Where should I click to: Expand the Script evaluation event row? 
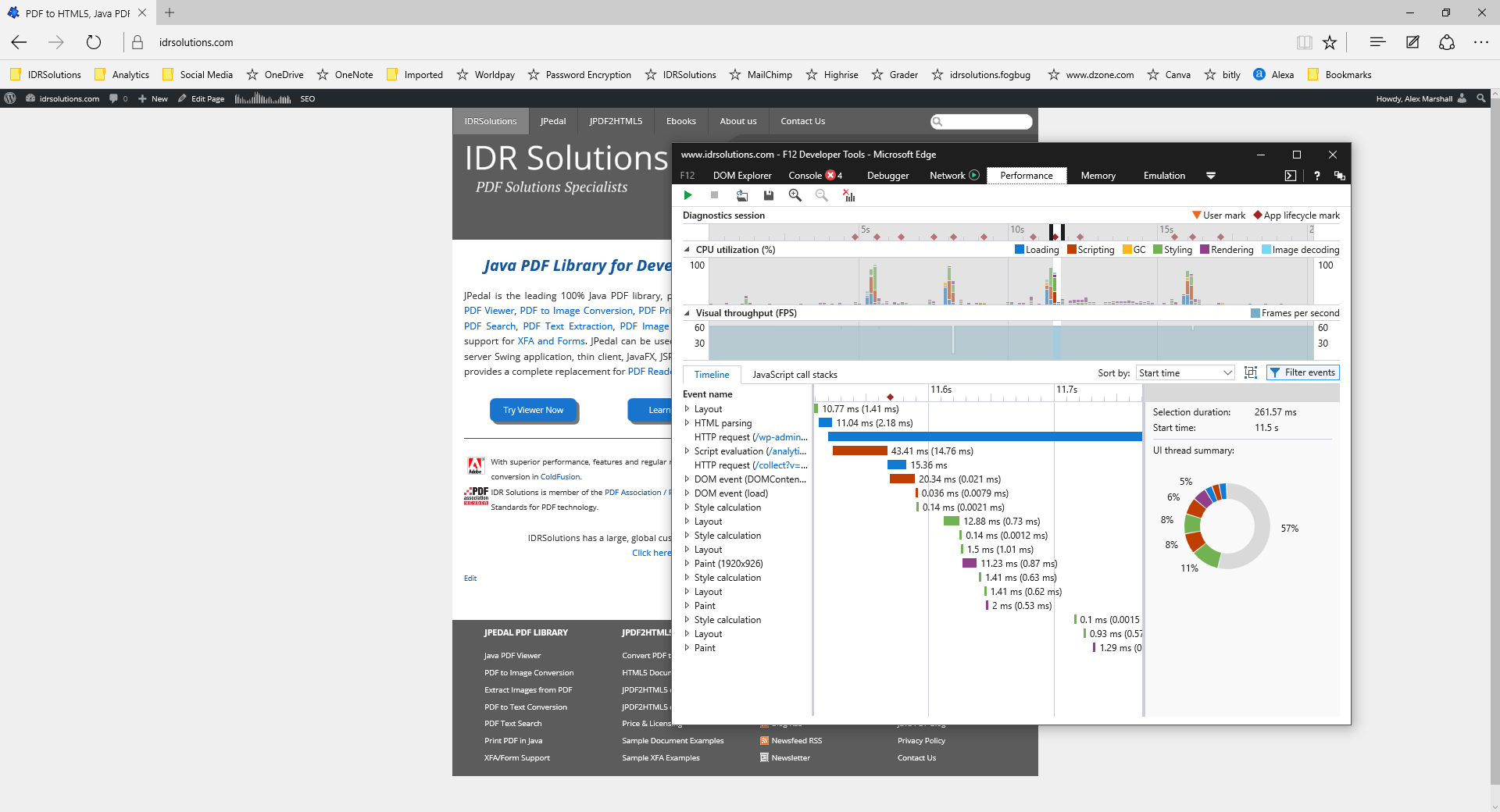pyautogui.click(x=687, y=451)
